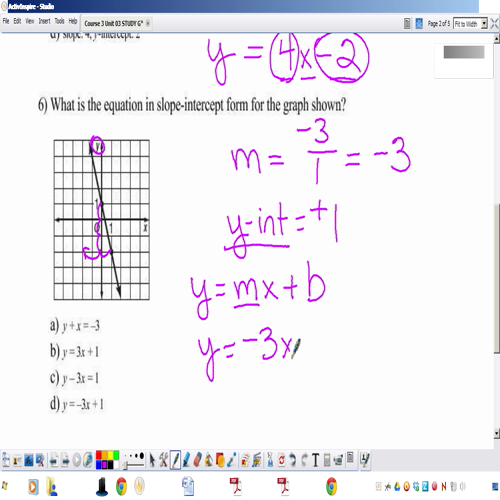Open the Desktop Annotate tool
This screenshot has height=500, width=500.
29,460
